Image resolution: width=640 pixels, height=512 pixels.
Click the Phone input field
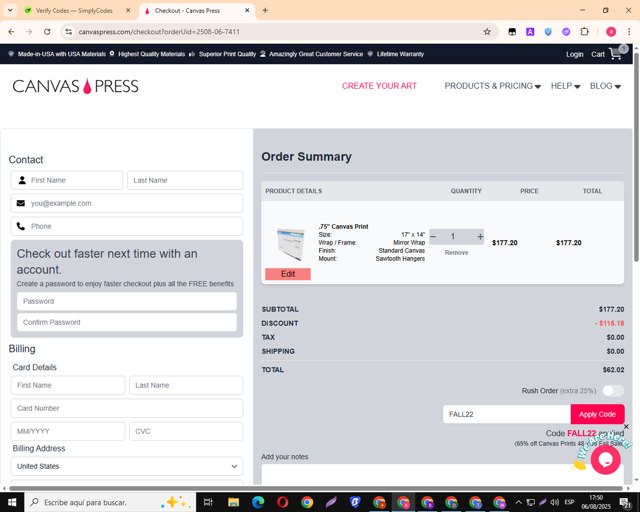(127, 226)
